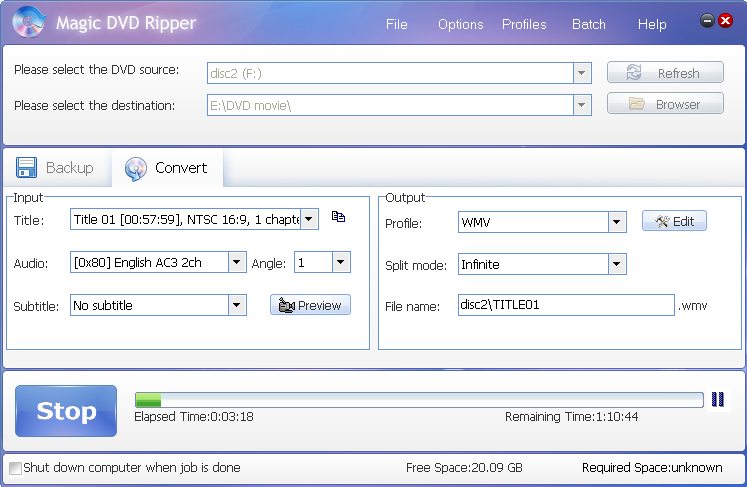Click the Required Space status text

click(652, 468)
